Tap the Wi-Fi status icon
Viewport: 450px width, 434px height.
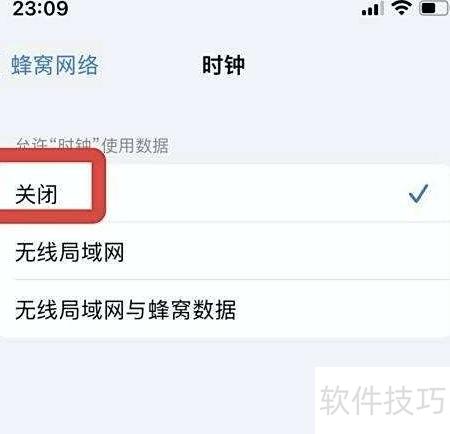[401, 7]
